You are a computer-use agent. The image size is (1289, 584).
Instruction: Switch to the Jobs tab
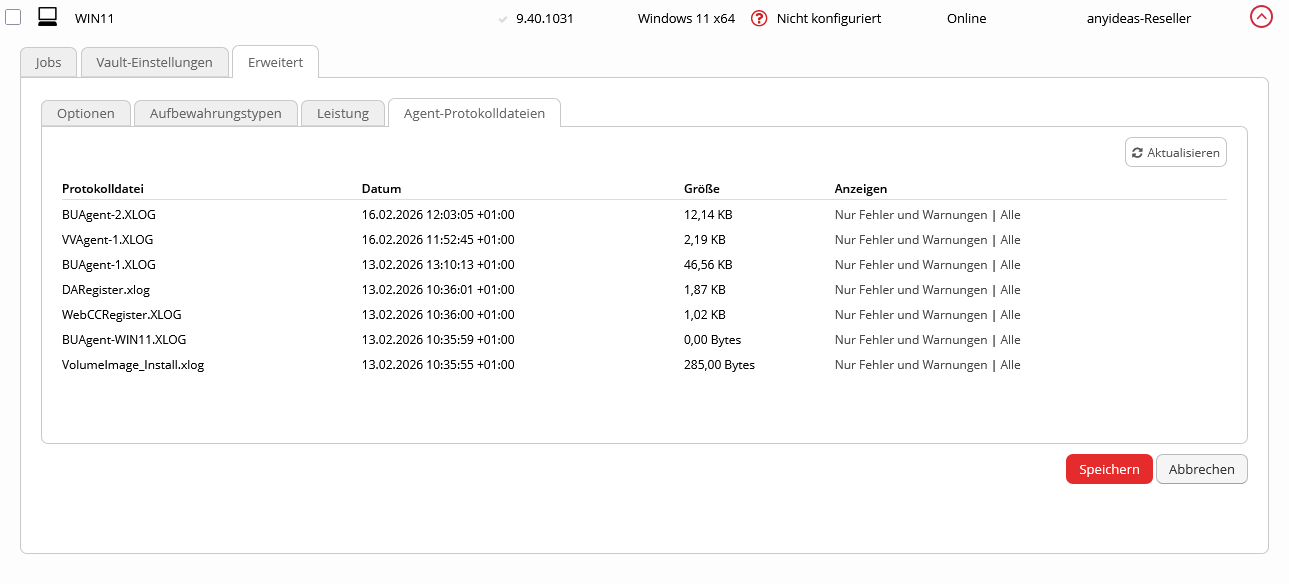(x=48, y=62)
